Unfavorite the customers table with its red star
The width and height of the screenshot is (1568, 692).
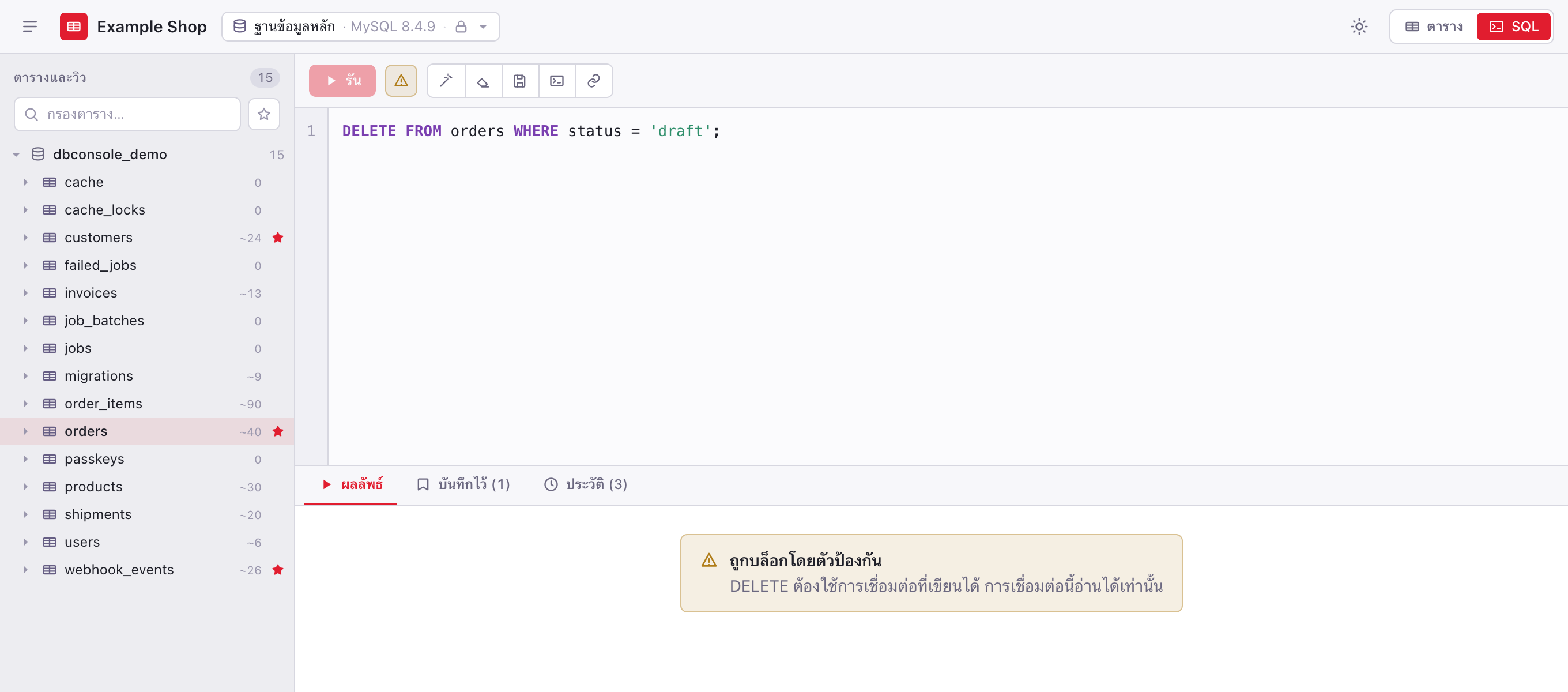277,238
